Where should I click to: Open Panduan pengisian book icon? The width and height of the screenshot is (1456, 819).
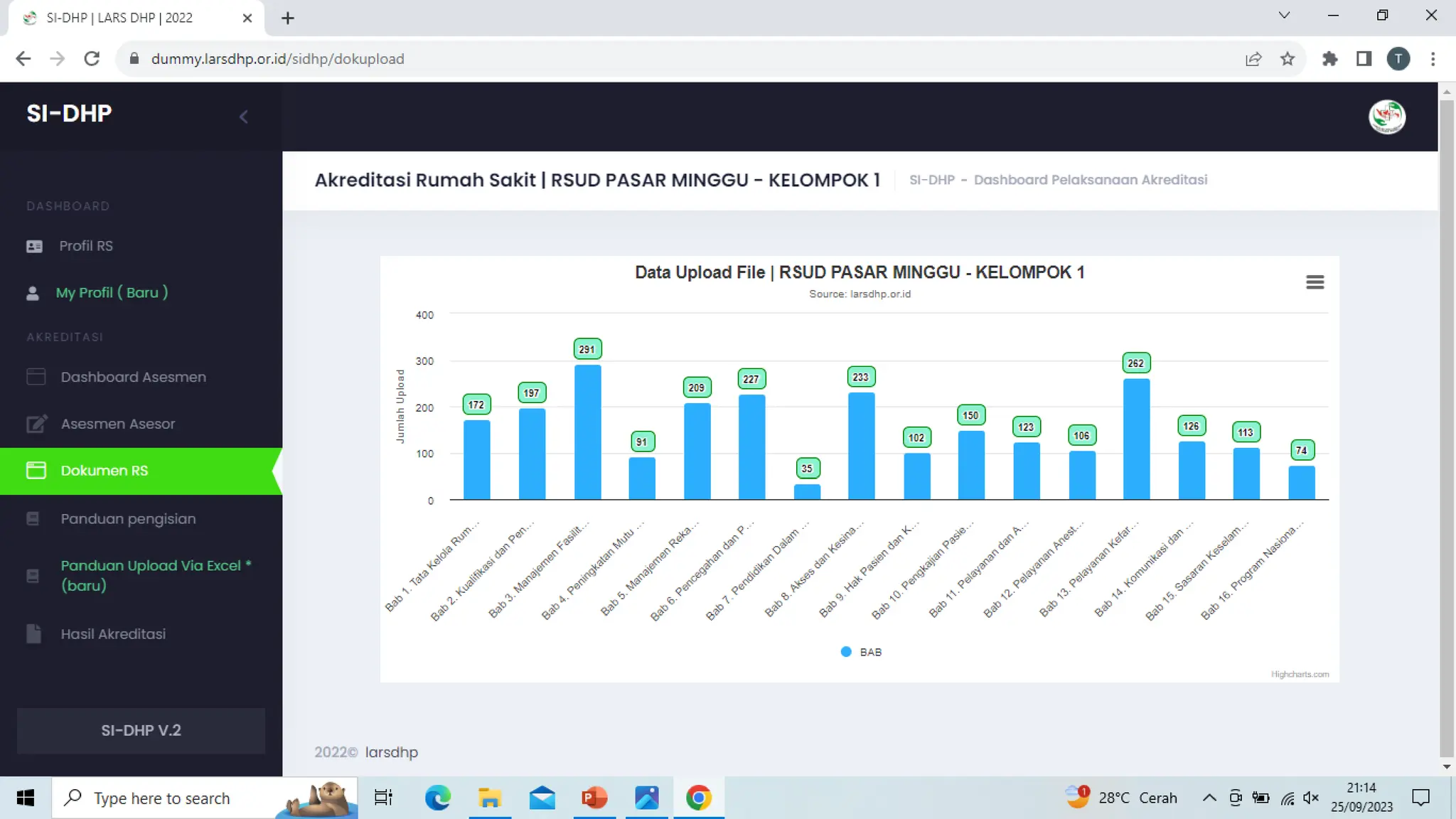point(33,519)
